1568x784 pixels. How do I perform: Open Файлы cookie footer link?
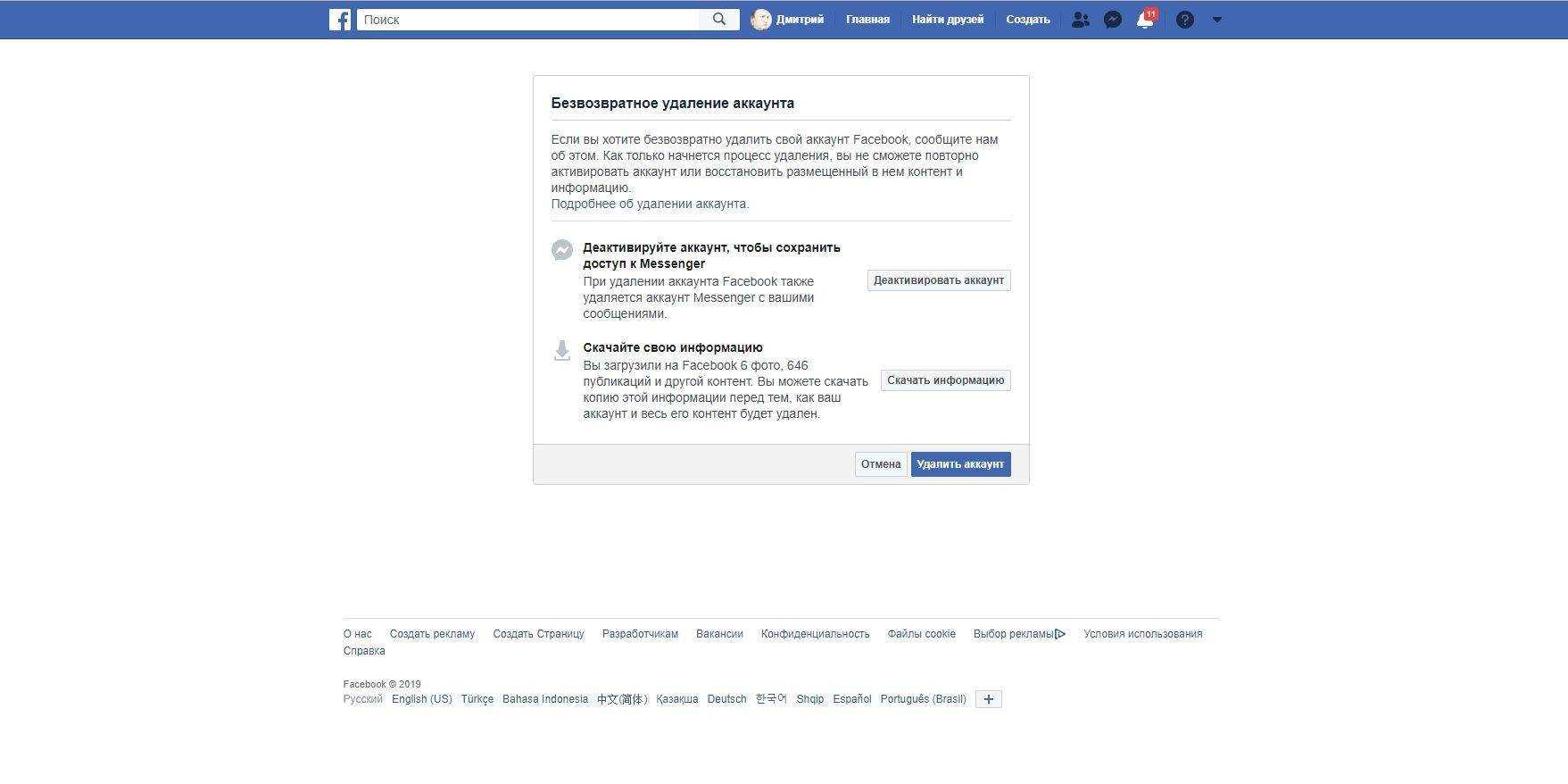click(921, 634)
